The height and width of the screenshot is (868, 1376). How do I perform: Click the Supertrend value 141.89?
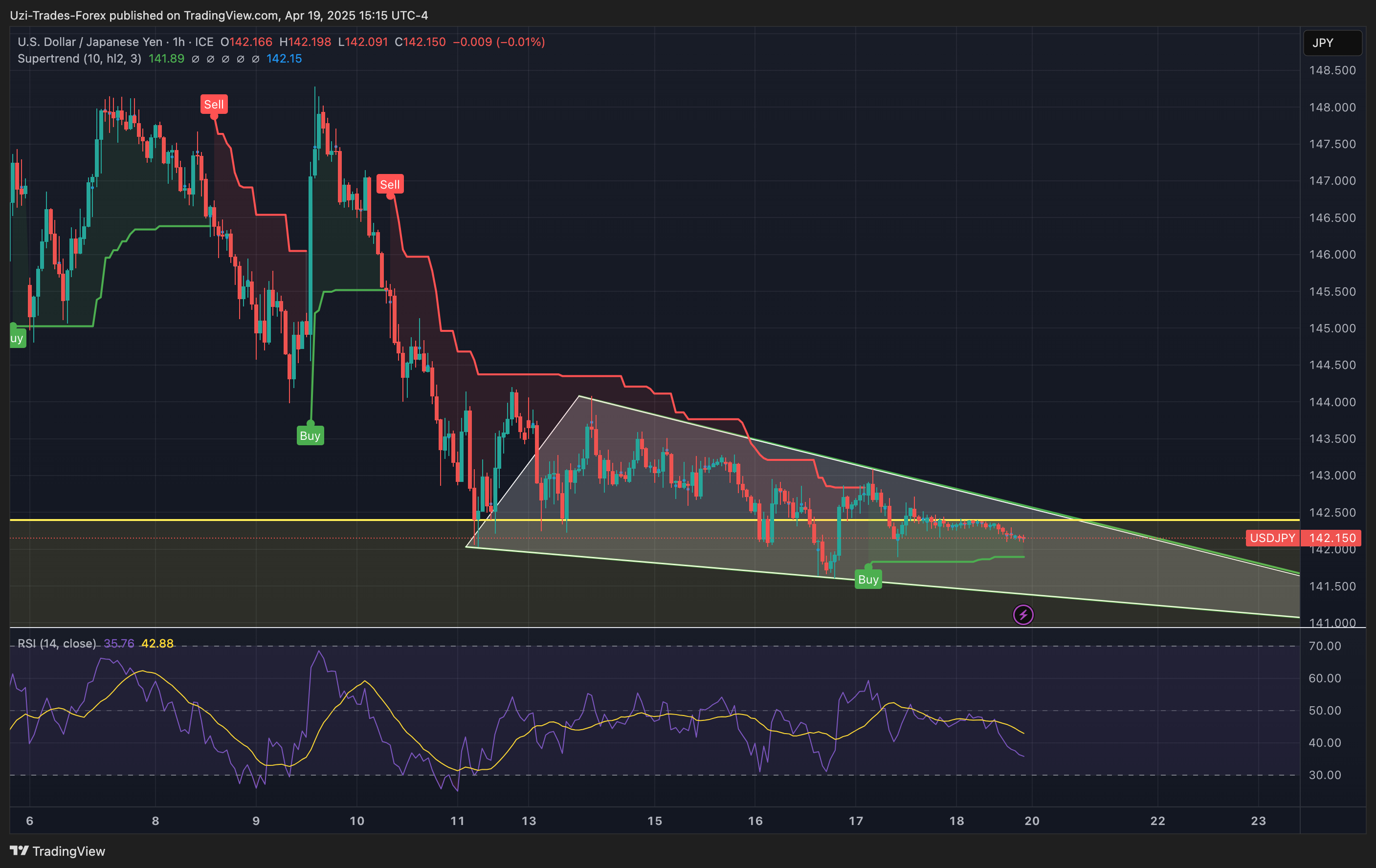coord(166,59)
